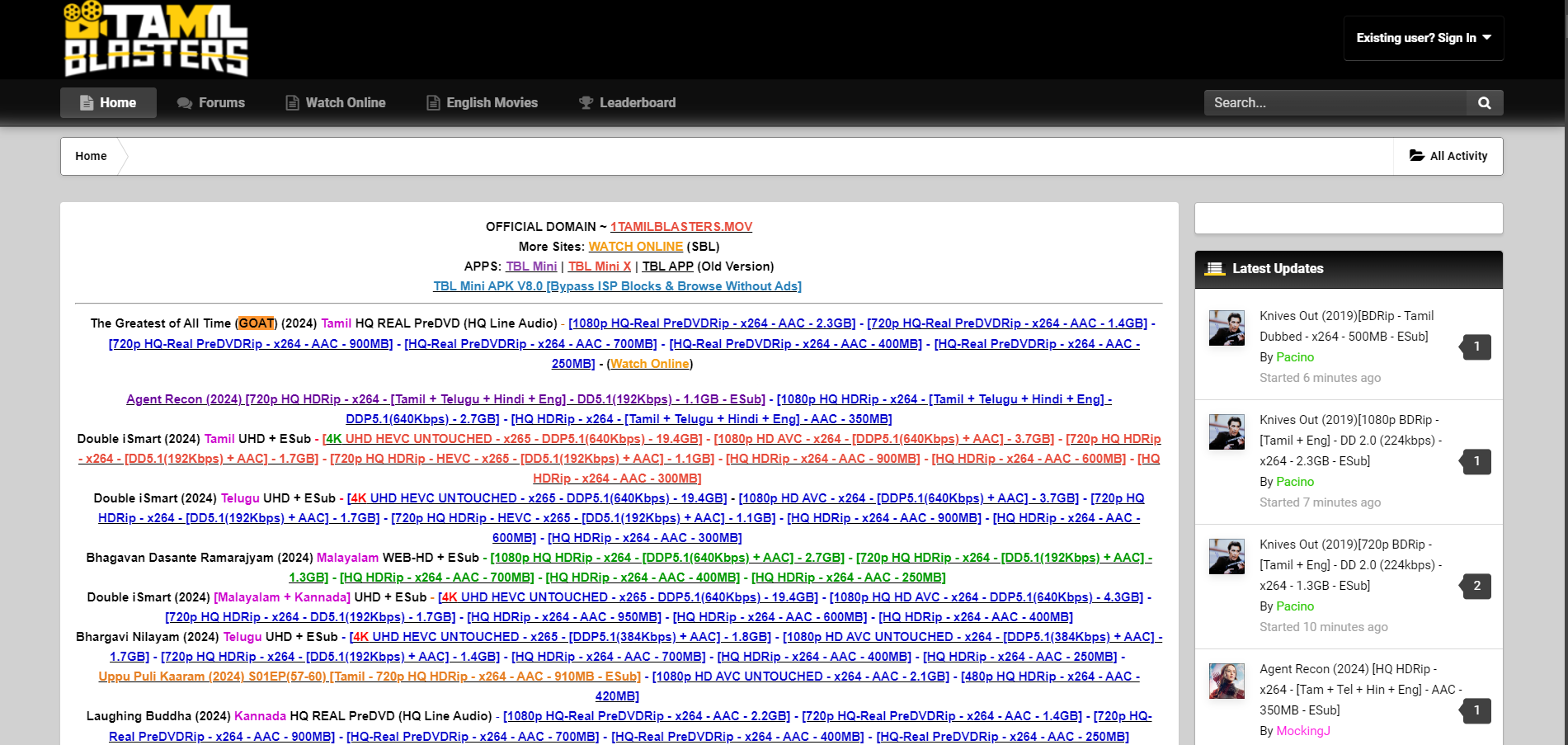The width and height of the screenshot is (1568, 745).
Task: Open the Forums nav tab
Action: click(211, 102)
